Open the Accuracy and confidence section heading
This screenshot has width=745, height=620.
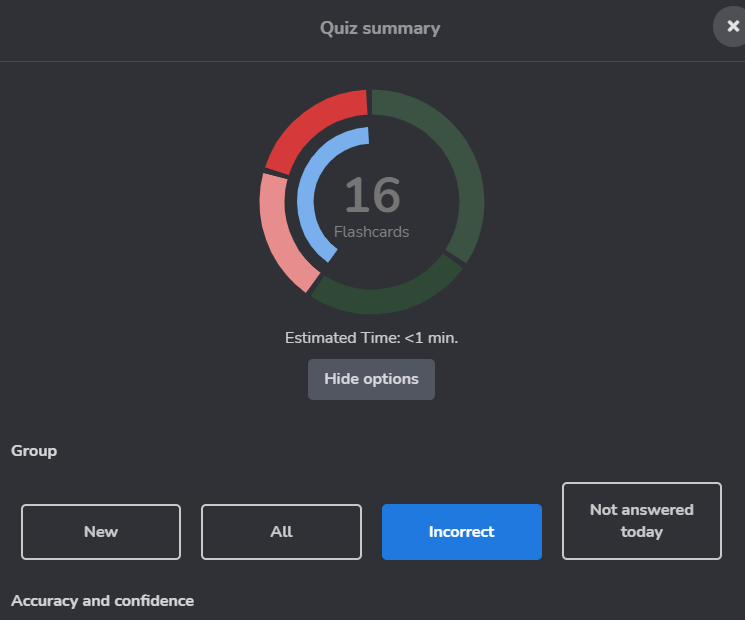click(x=102, y=601)
